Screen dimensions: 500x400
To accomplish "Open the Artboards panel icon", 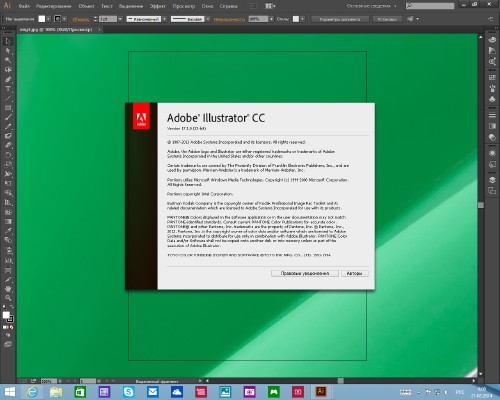I will (x=492, y=191).
